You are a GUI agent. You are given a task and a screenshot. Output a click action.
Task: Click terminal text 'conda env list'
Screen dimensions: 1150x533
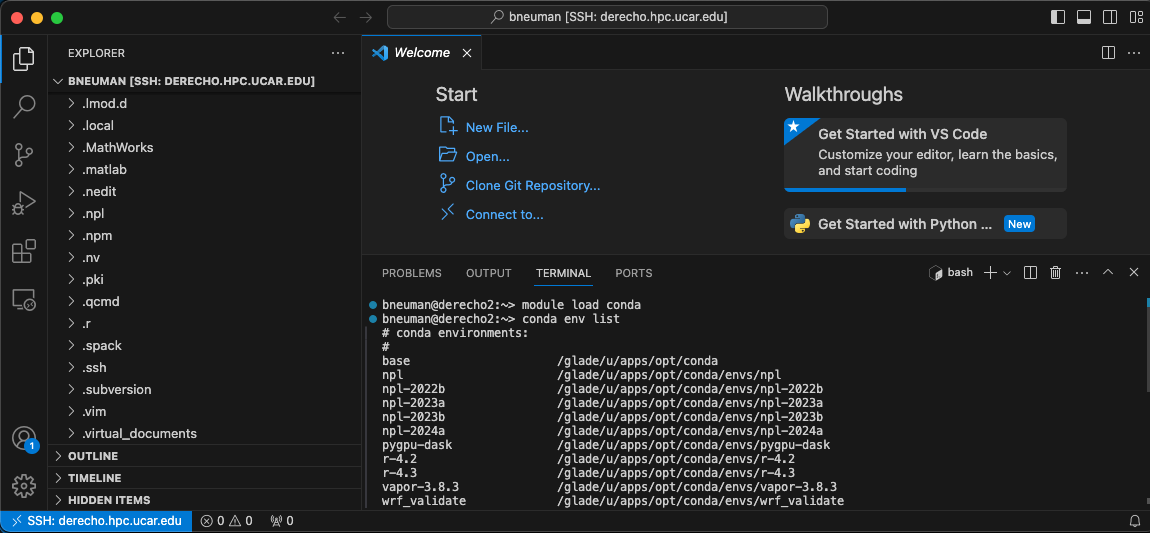click(x=571, y=319)
